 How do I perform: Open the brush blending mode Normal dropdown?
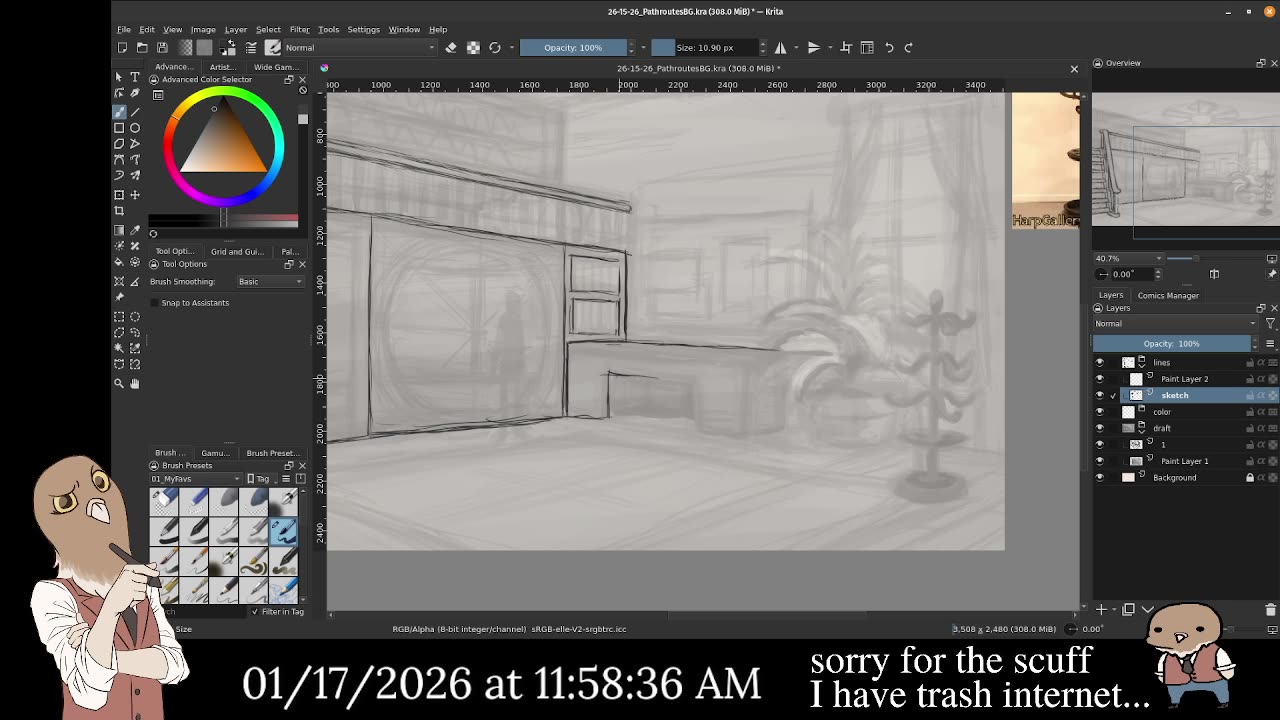coord(359,47)
